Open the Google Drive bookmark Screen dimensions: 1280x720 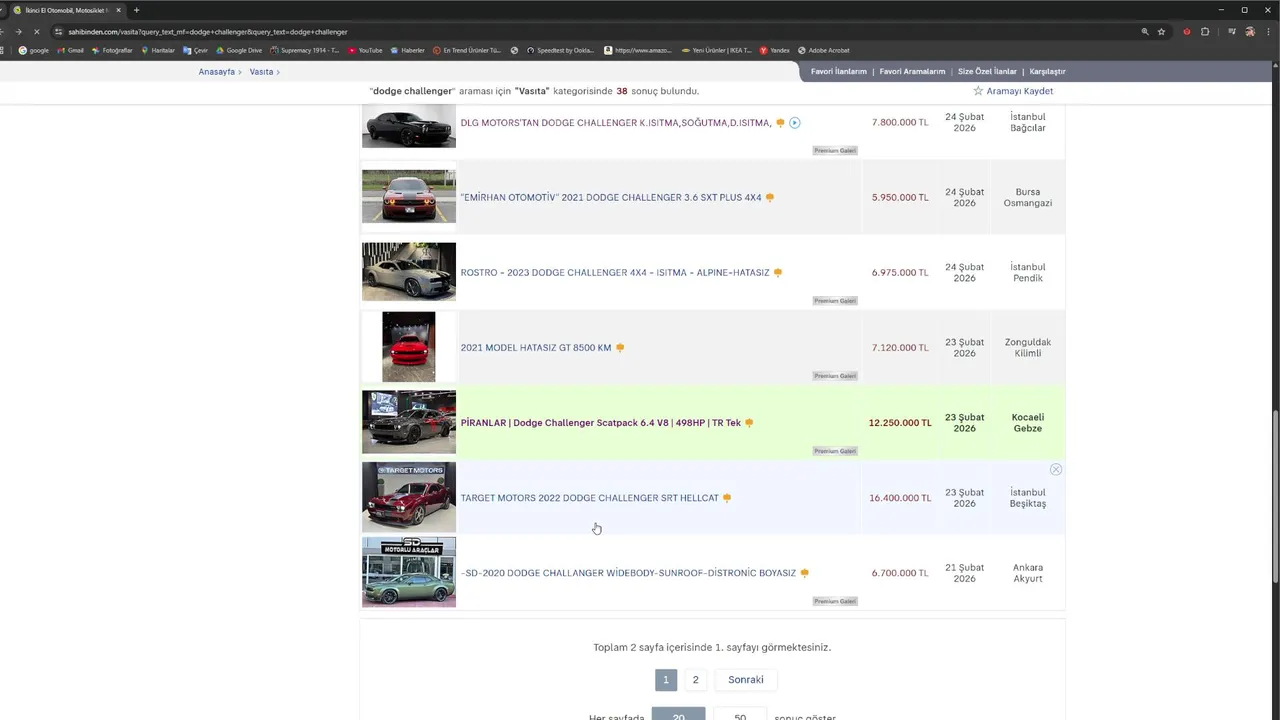239,50
